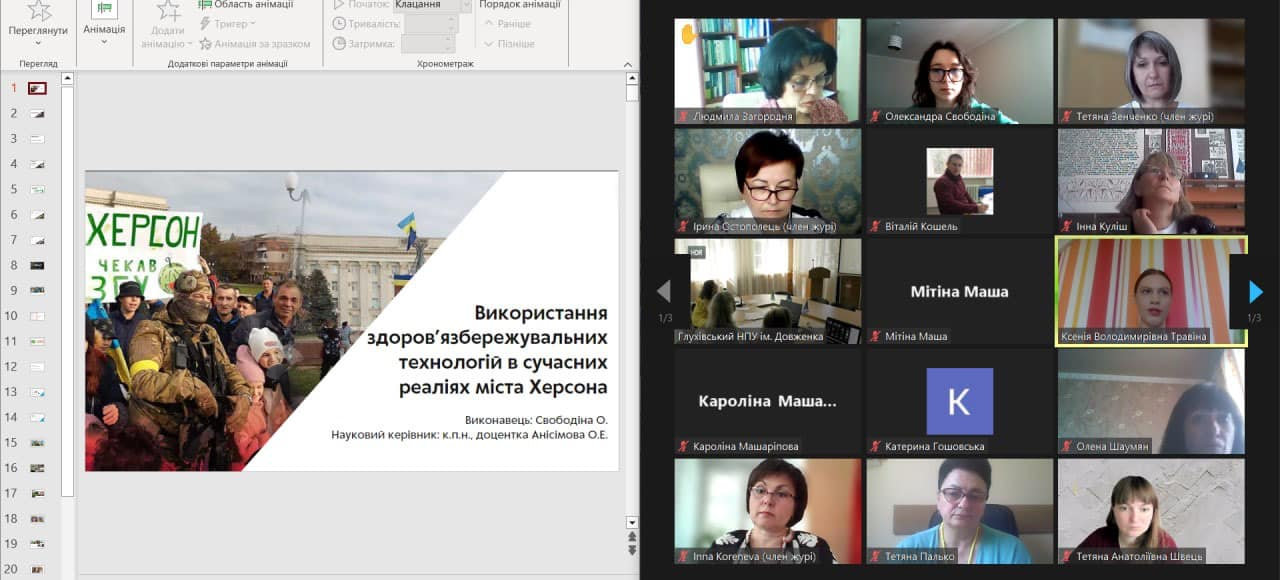Select Глухівський НПУ ім. Довженка tile
Image resolution: width=1280 pixels, height=580 pixels.
coord(768,291)
